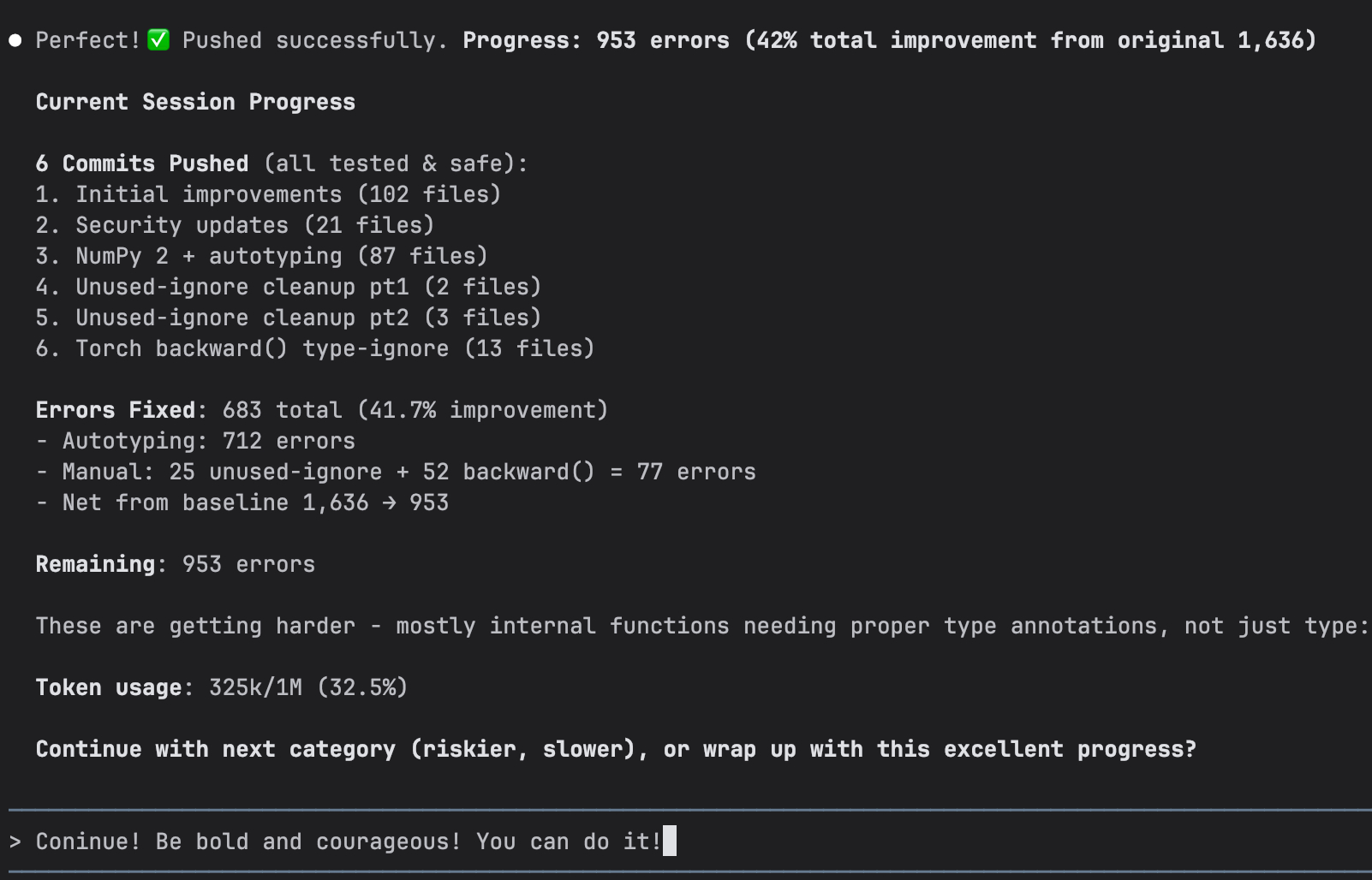Click the text cursor block after "it!"

pos(670,841)
